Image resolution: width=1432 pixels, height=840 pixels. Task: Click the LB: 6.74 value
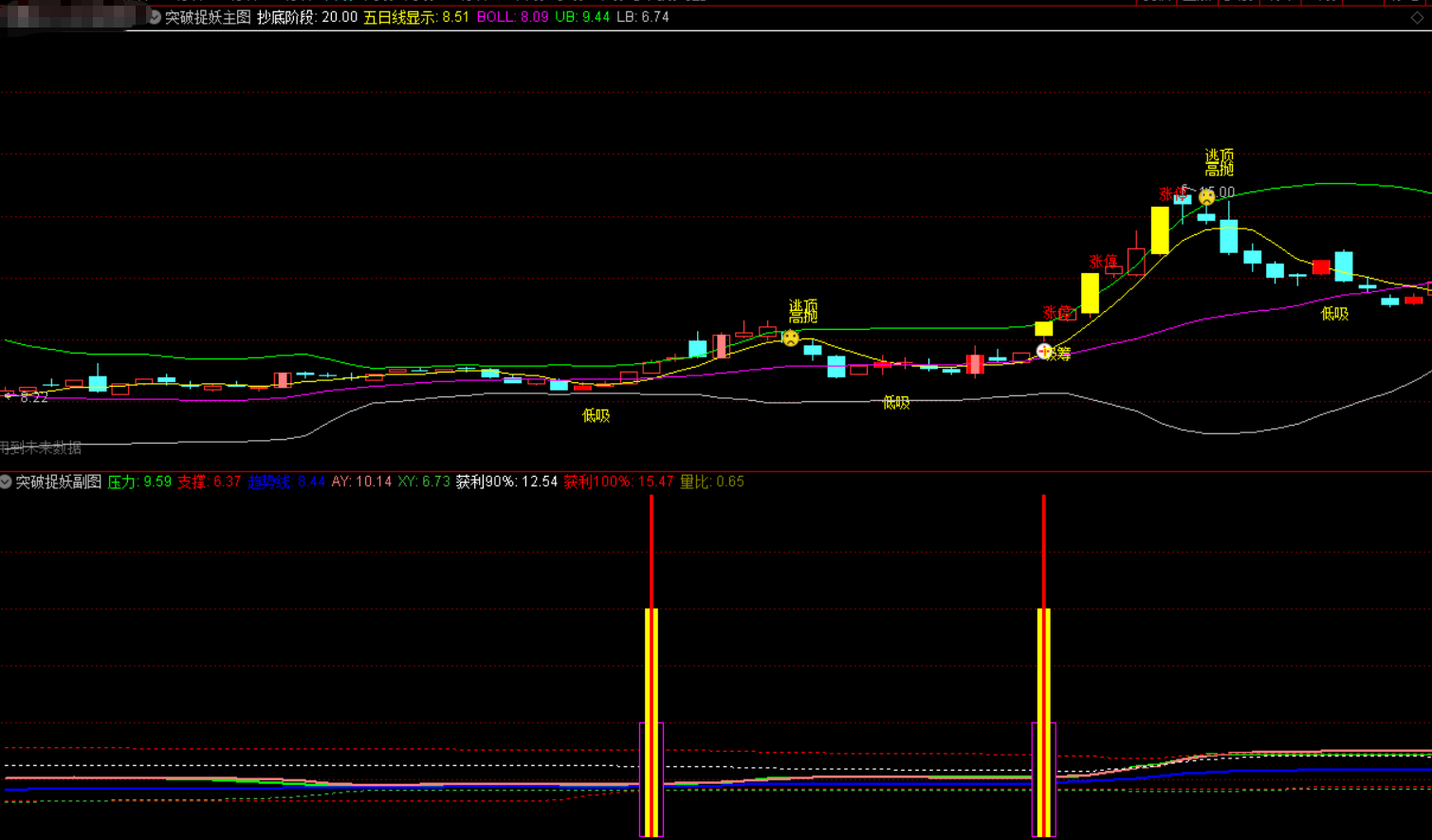(x=643, y=17)
